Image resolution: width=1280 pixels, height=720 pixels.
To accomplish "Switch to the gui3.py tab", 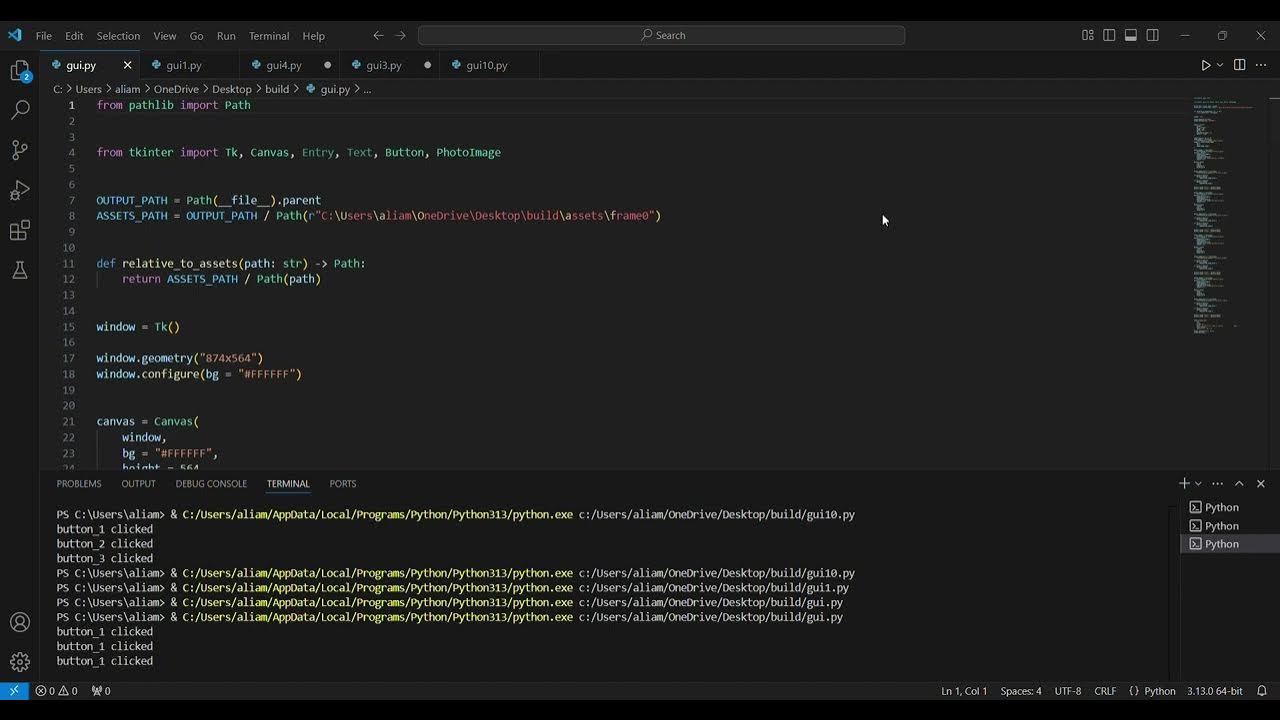I will [384, 65].
